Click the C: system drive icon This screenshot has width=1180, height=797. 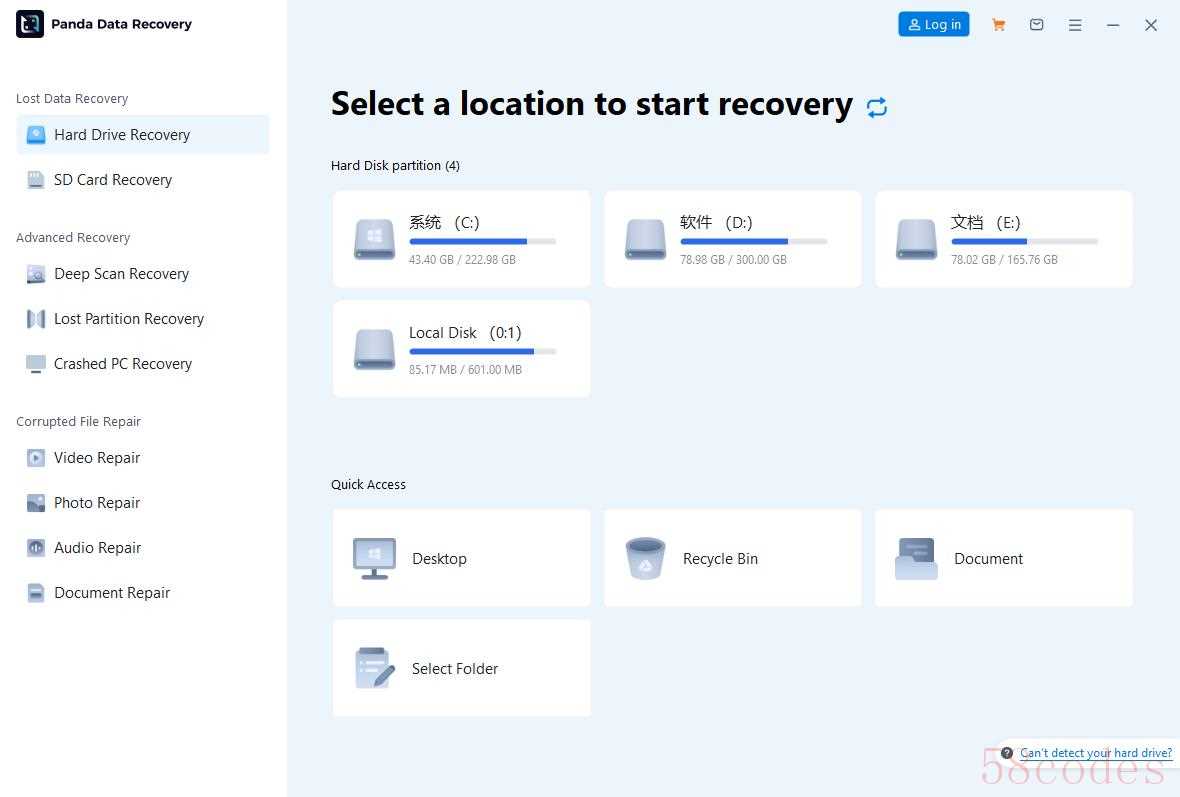(375, 239)
